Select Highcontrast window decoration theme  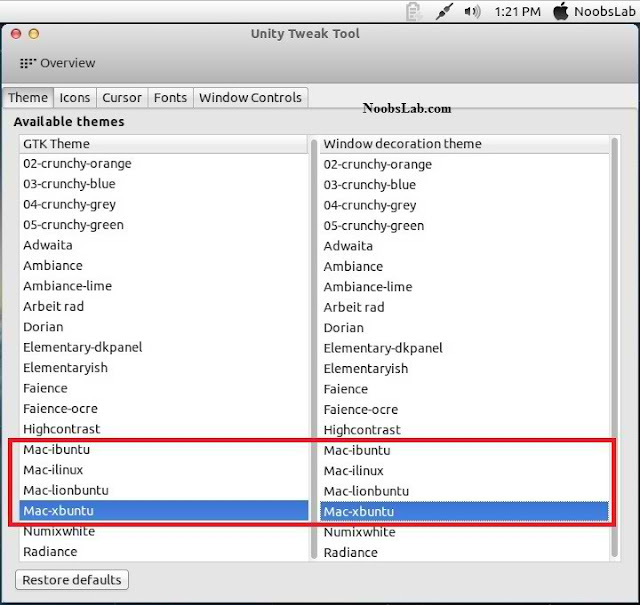coord(464,430)
